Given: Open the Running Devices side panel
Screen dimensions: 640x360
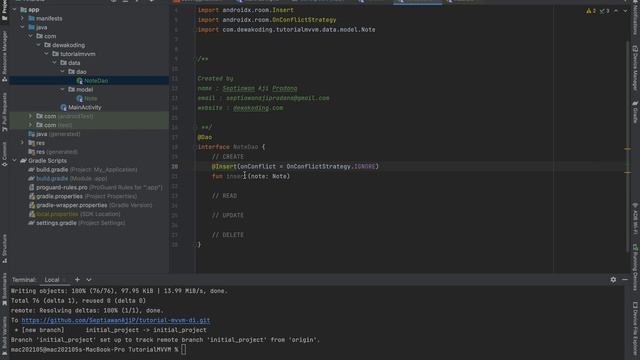Looking at the screenshot, I should click(x=635, y=267).
